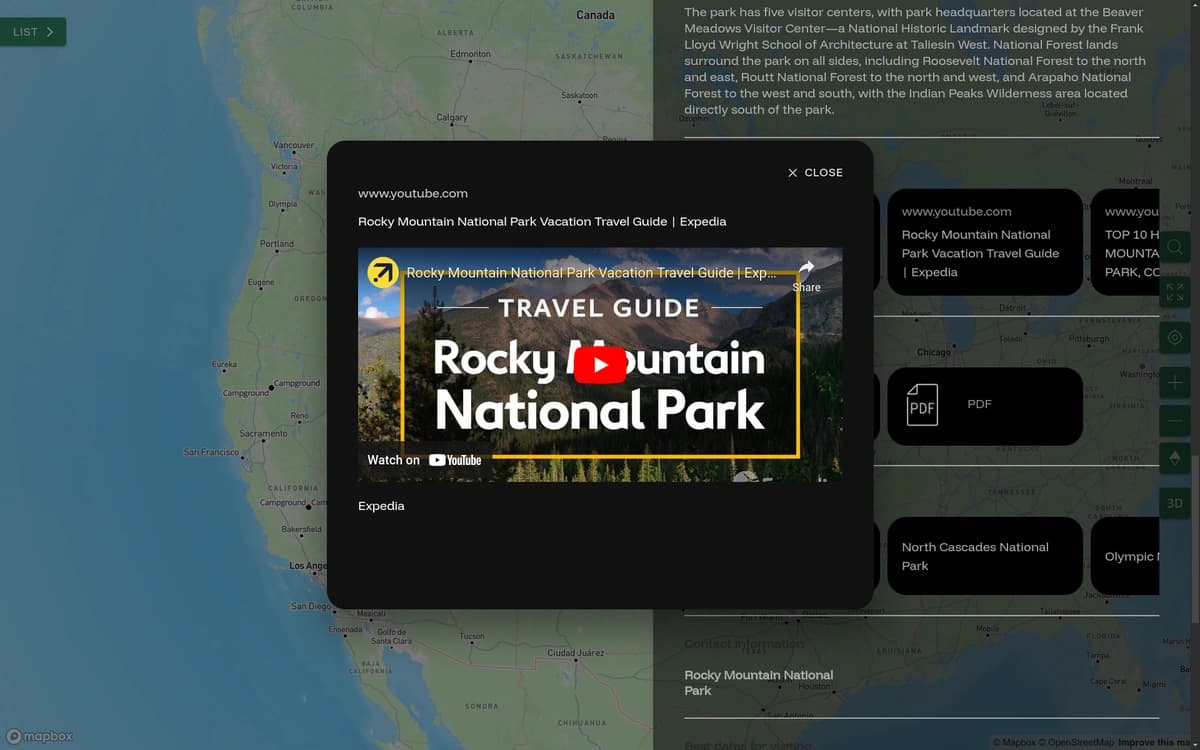Open Watch on YouTube link

pyautogui.click(x=424, y=460)
